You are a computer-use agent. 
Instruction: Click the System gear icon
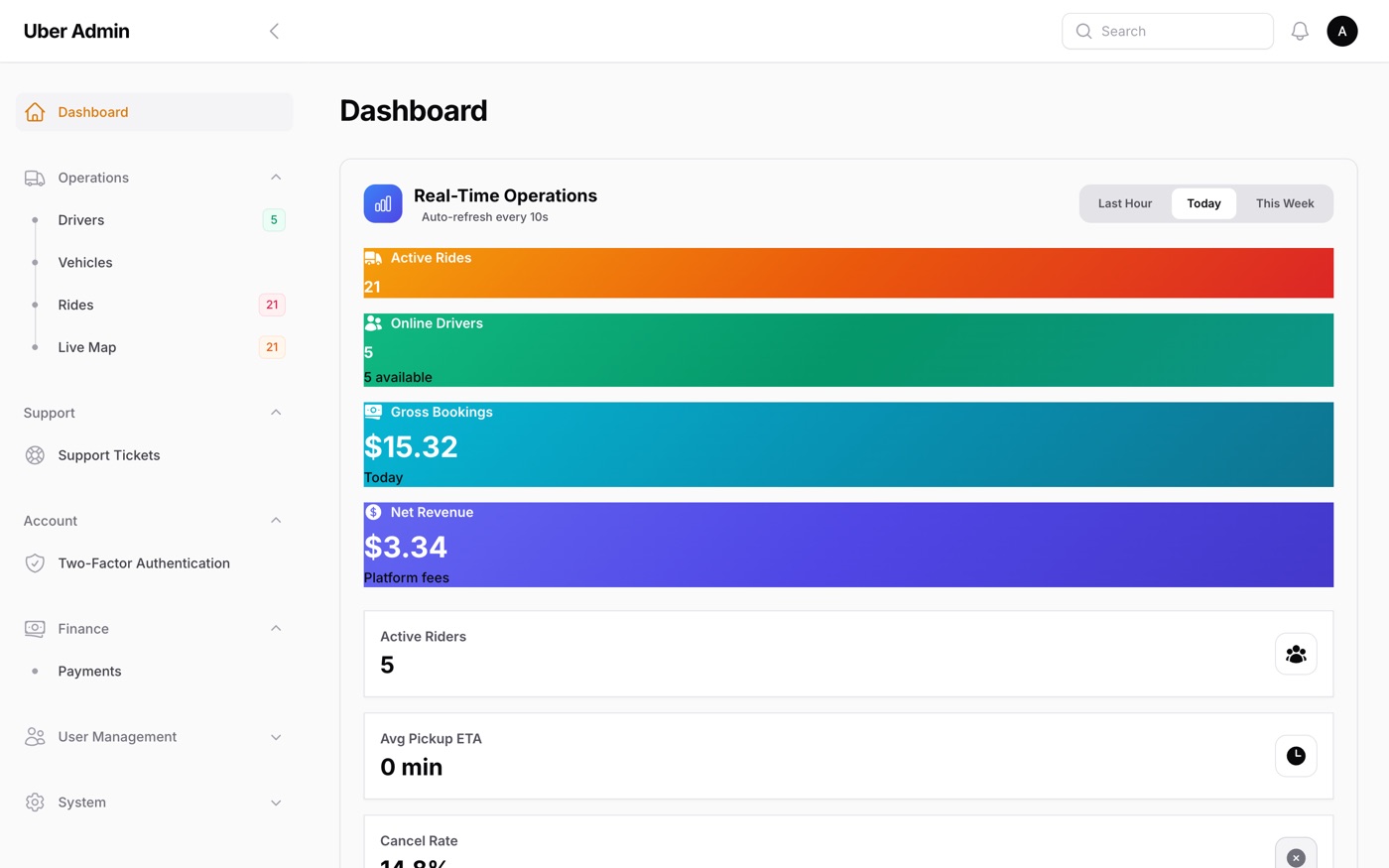[35, 803]
